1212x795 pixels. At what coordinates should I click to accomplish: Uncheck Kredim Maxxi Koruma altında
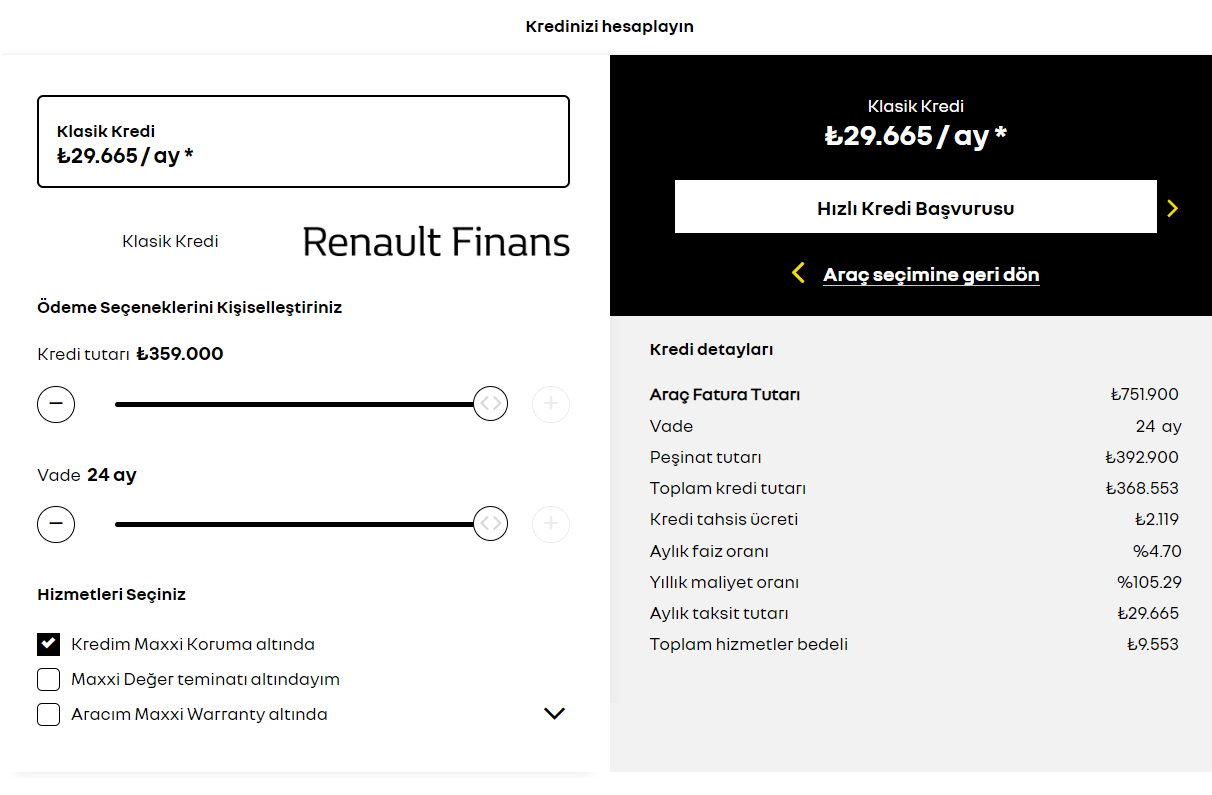48,644
